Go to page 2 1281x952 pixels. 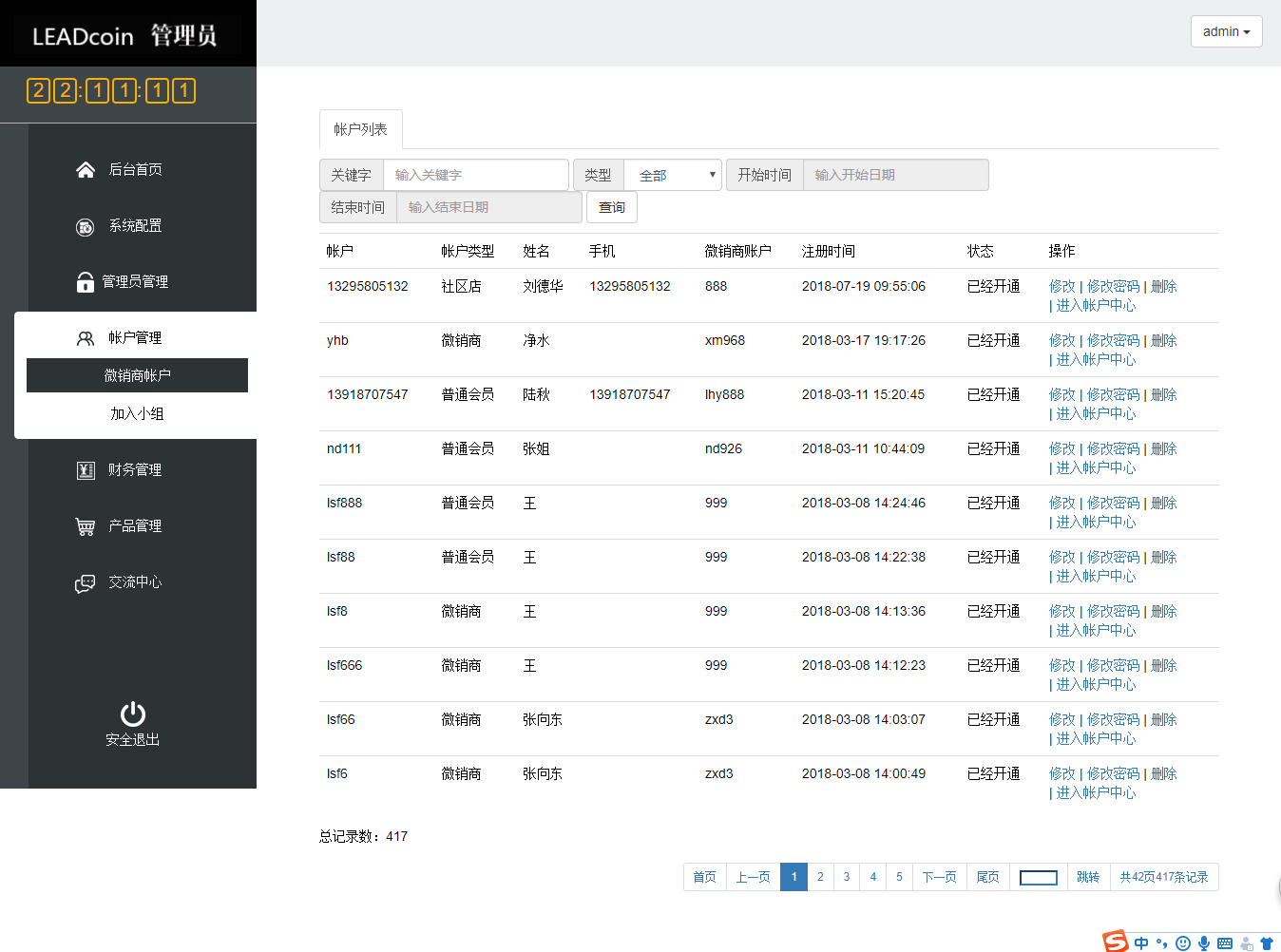point(820,877)
